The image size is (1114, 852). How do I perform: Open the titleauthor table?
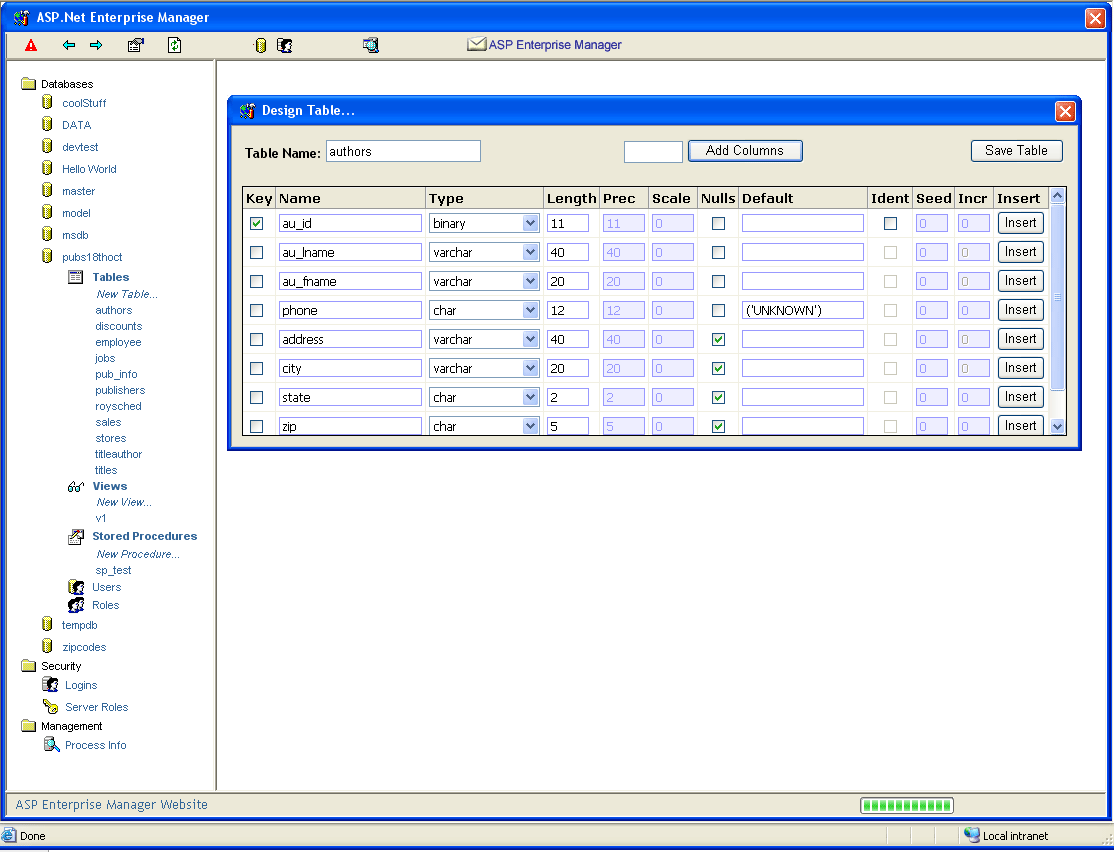click(x=119, y=454)
